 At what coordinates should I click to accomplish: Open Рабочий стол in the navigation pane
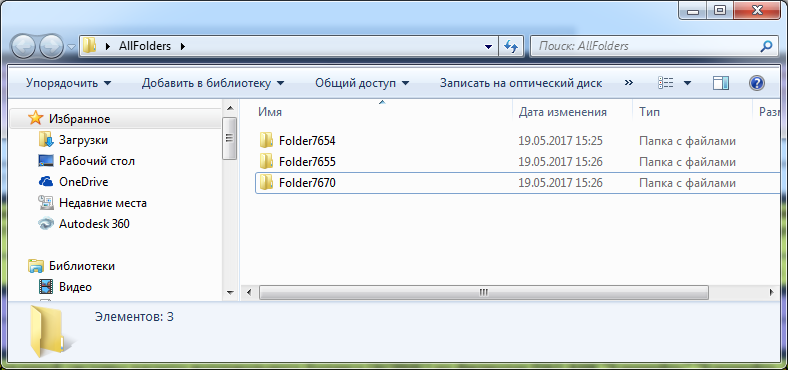pos(97,161)
